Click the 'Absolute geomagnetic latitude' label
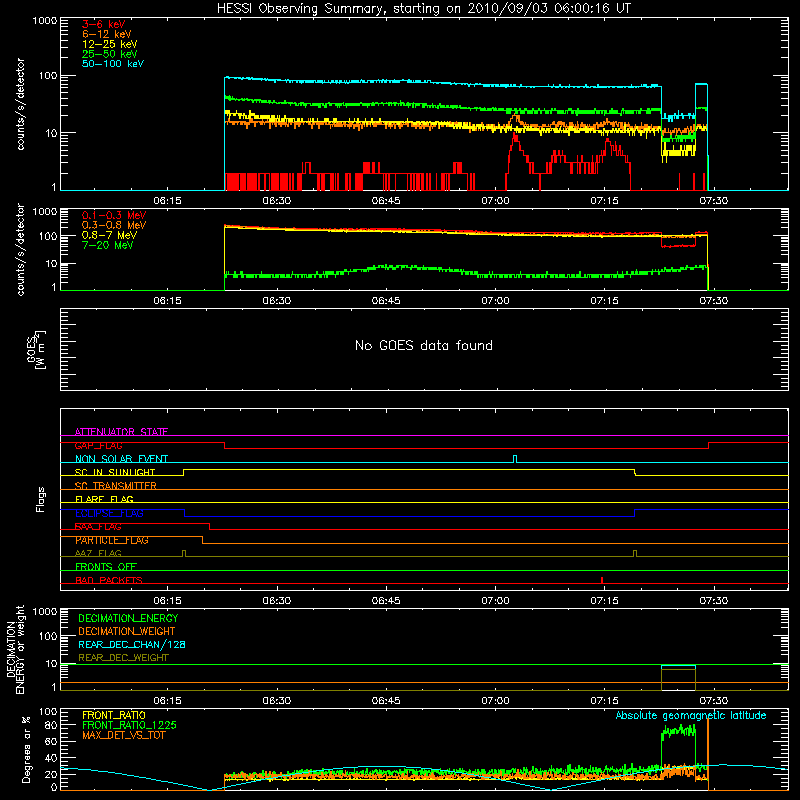 (691, 715)
